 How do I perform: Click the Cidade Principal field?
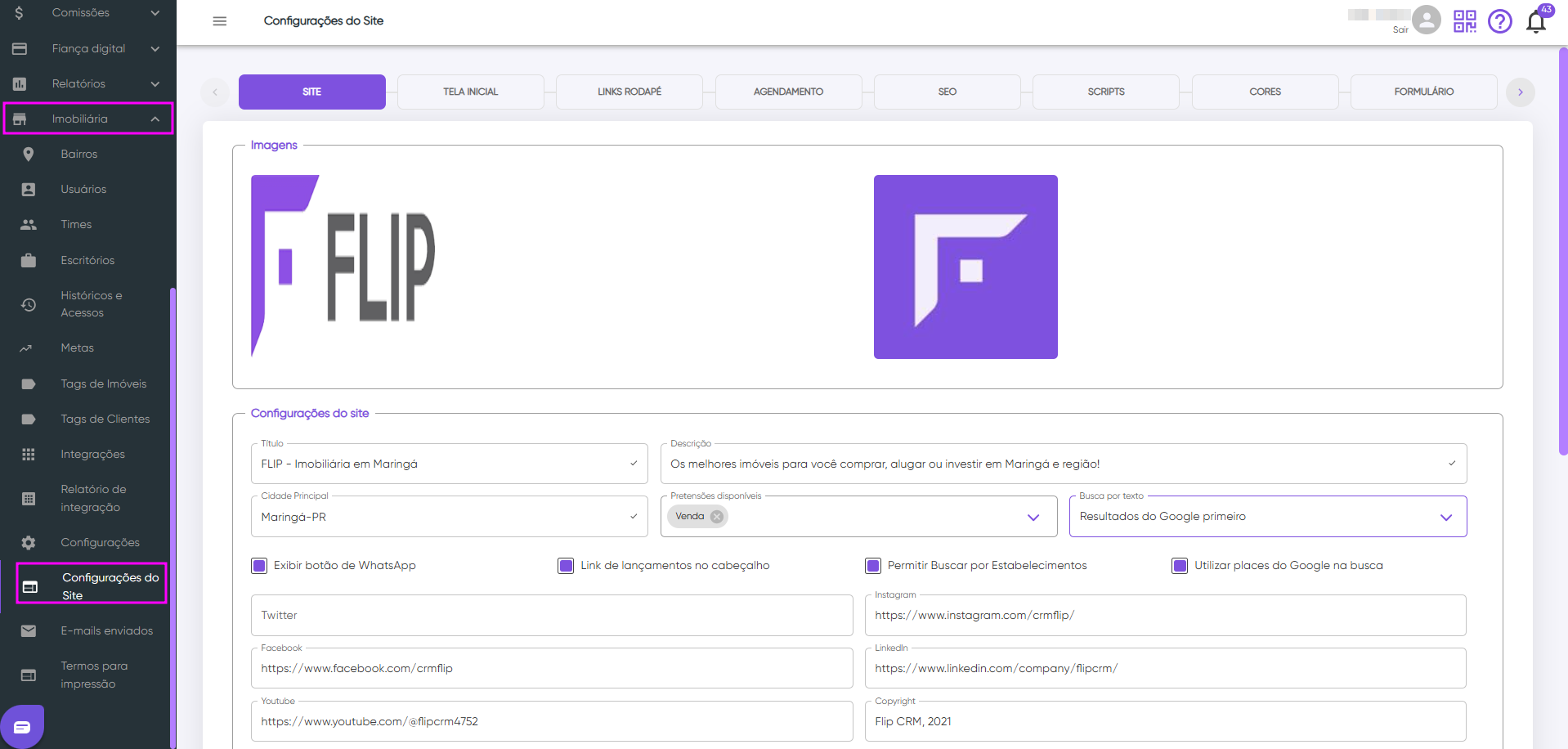450,517
